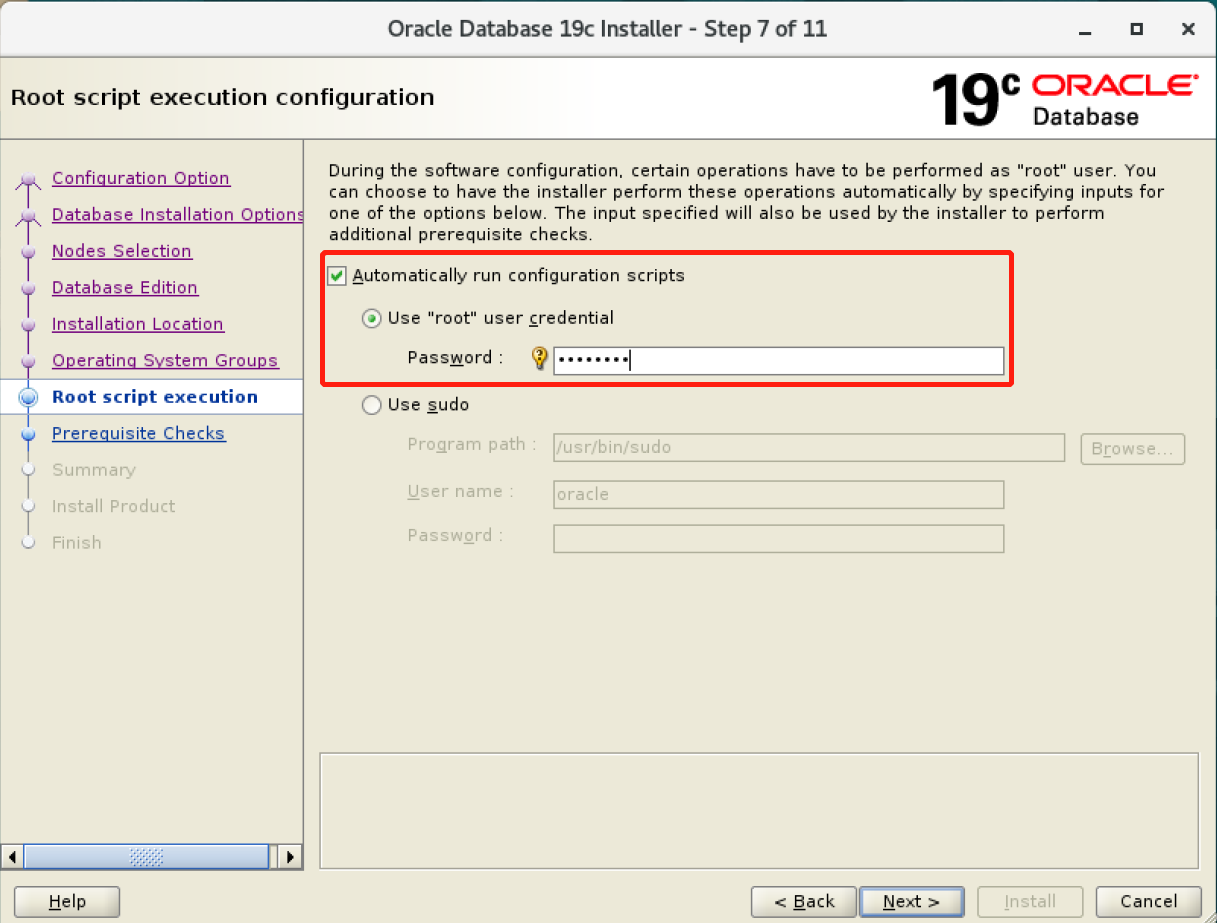Click the sidebar horizontal scrollbar thumb

pos(147,857)
